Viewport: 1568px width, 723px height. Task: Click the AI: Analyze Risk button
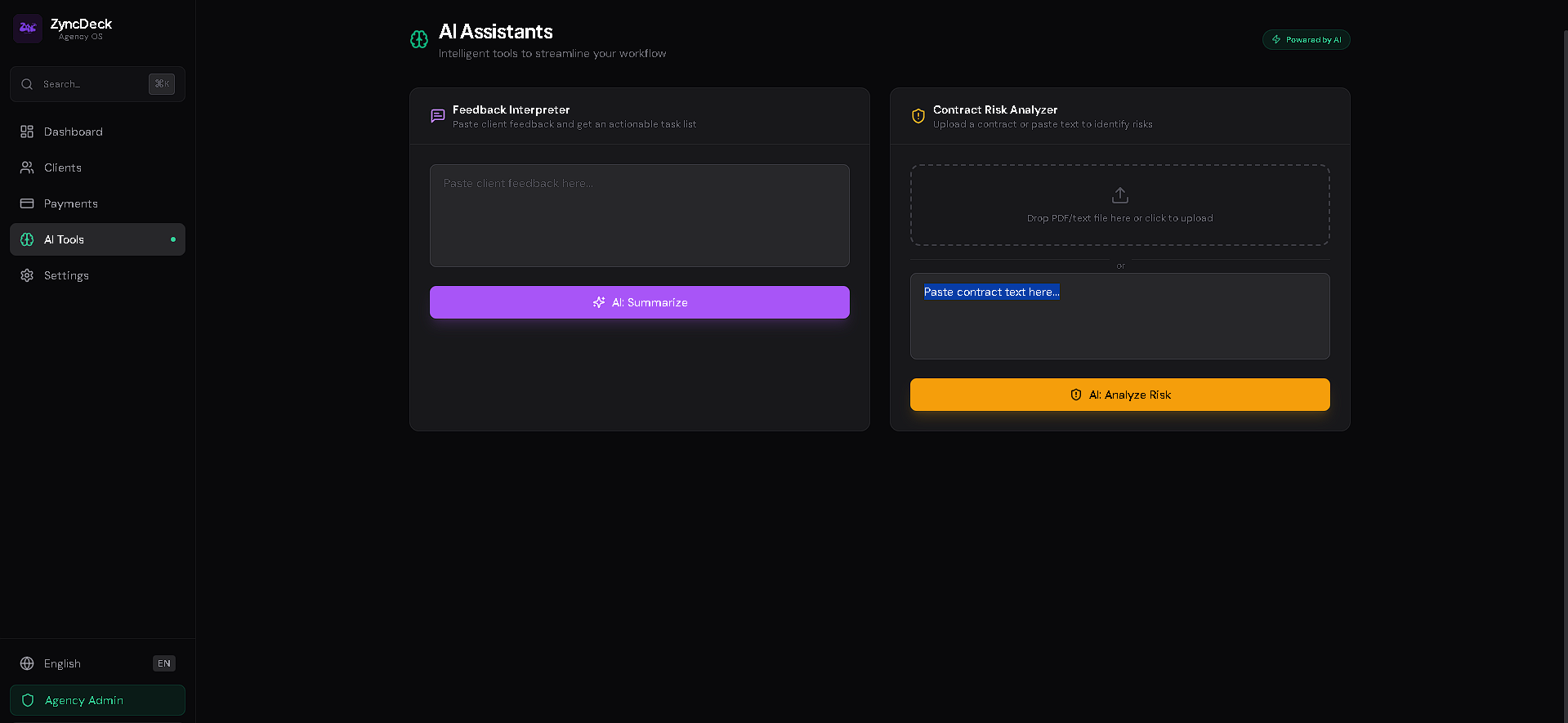pos(1120,395)
